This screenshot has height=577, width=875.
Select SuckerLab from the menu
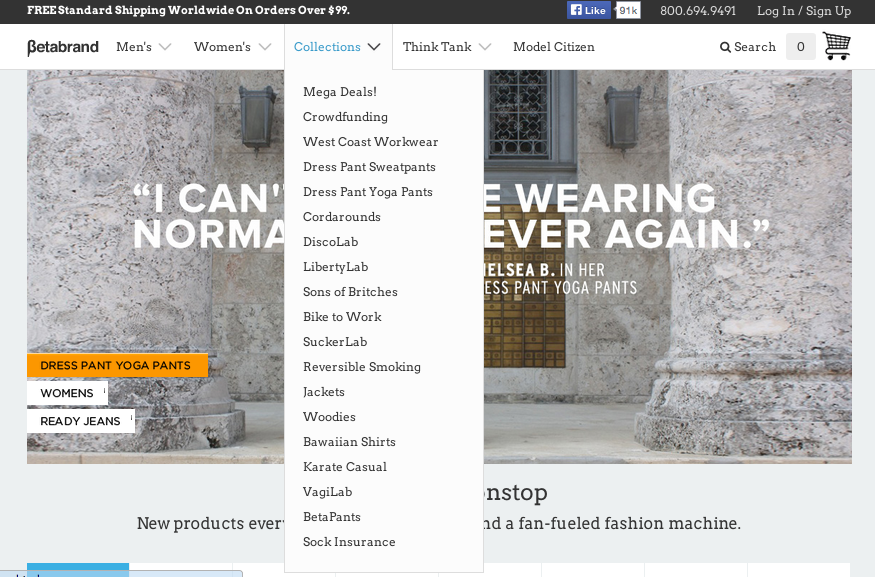[335, 342]
